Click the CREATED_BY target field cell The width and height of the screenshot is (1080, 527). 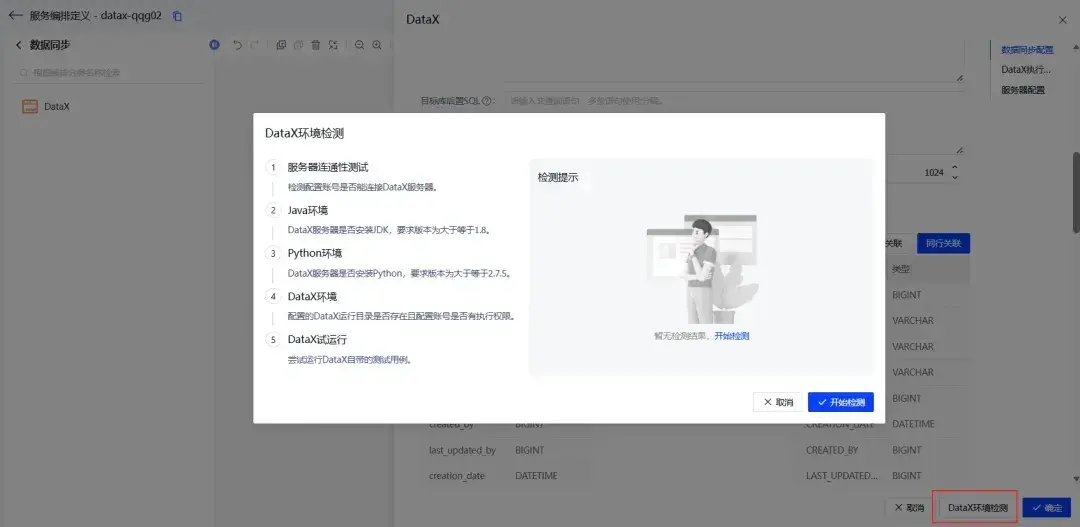[x=832, y=451]
